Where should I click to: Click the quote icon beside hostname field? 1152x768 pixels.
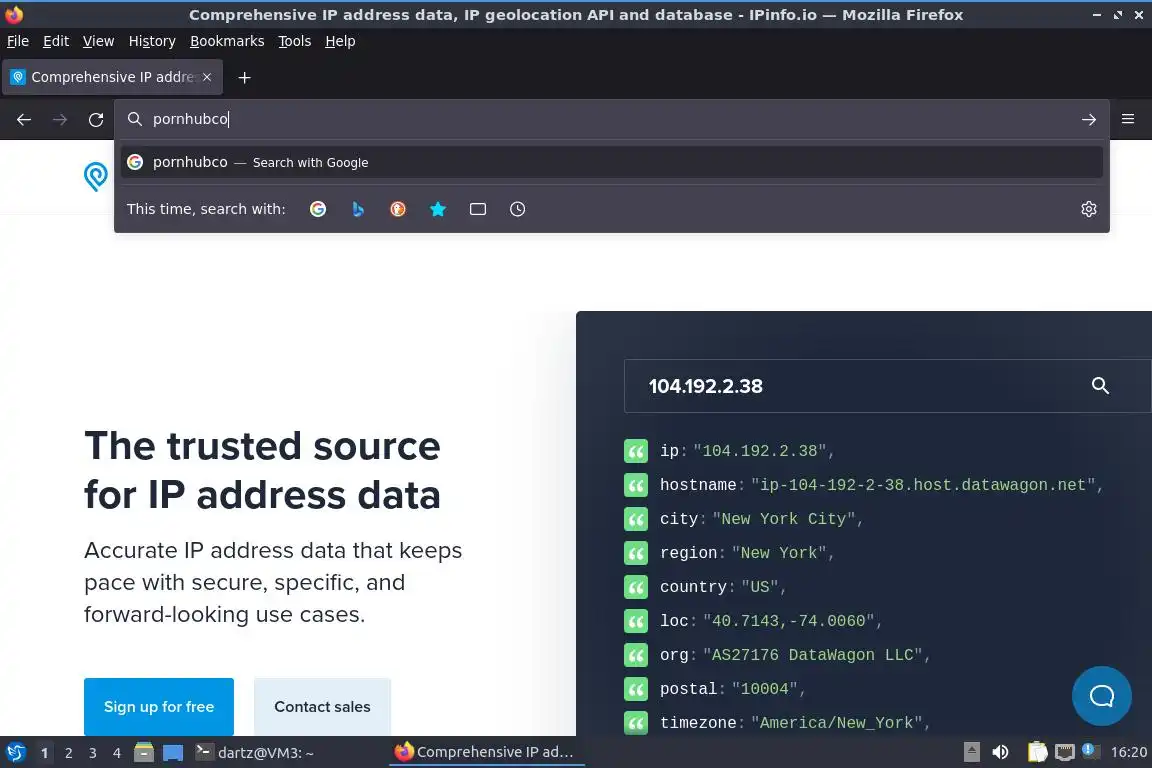coord(636,485)
